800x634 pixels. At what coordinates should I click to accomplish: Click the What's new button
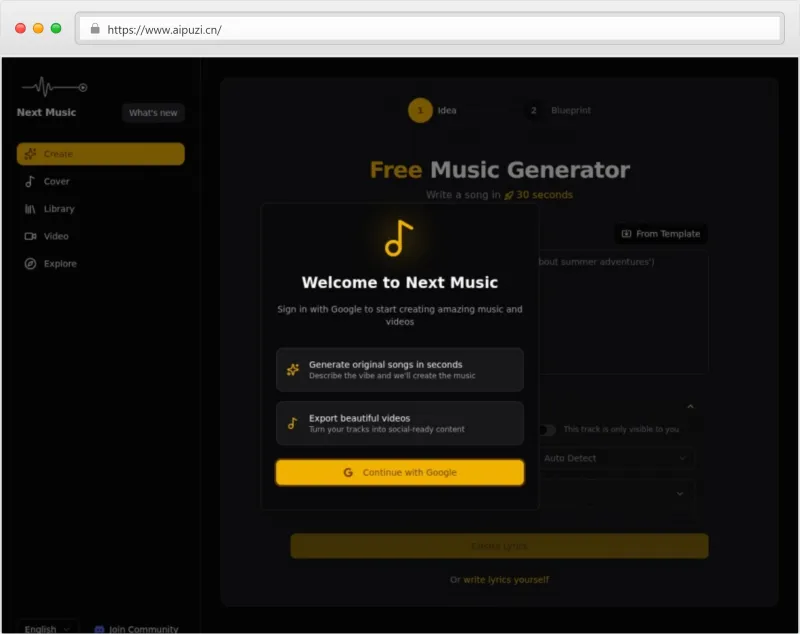pyautogui.click(x=152, y=113)
